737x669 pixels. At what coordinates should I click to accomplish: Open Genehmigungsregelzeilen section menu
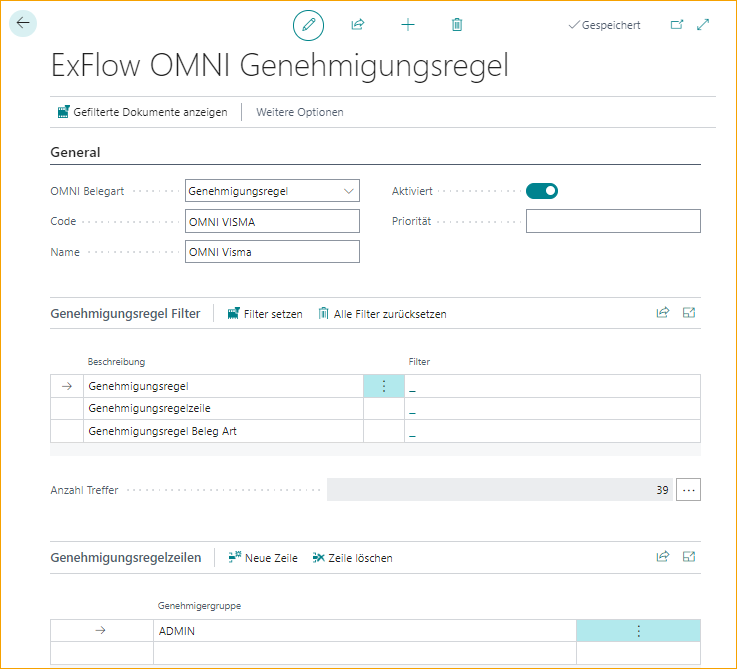[125, 558]
